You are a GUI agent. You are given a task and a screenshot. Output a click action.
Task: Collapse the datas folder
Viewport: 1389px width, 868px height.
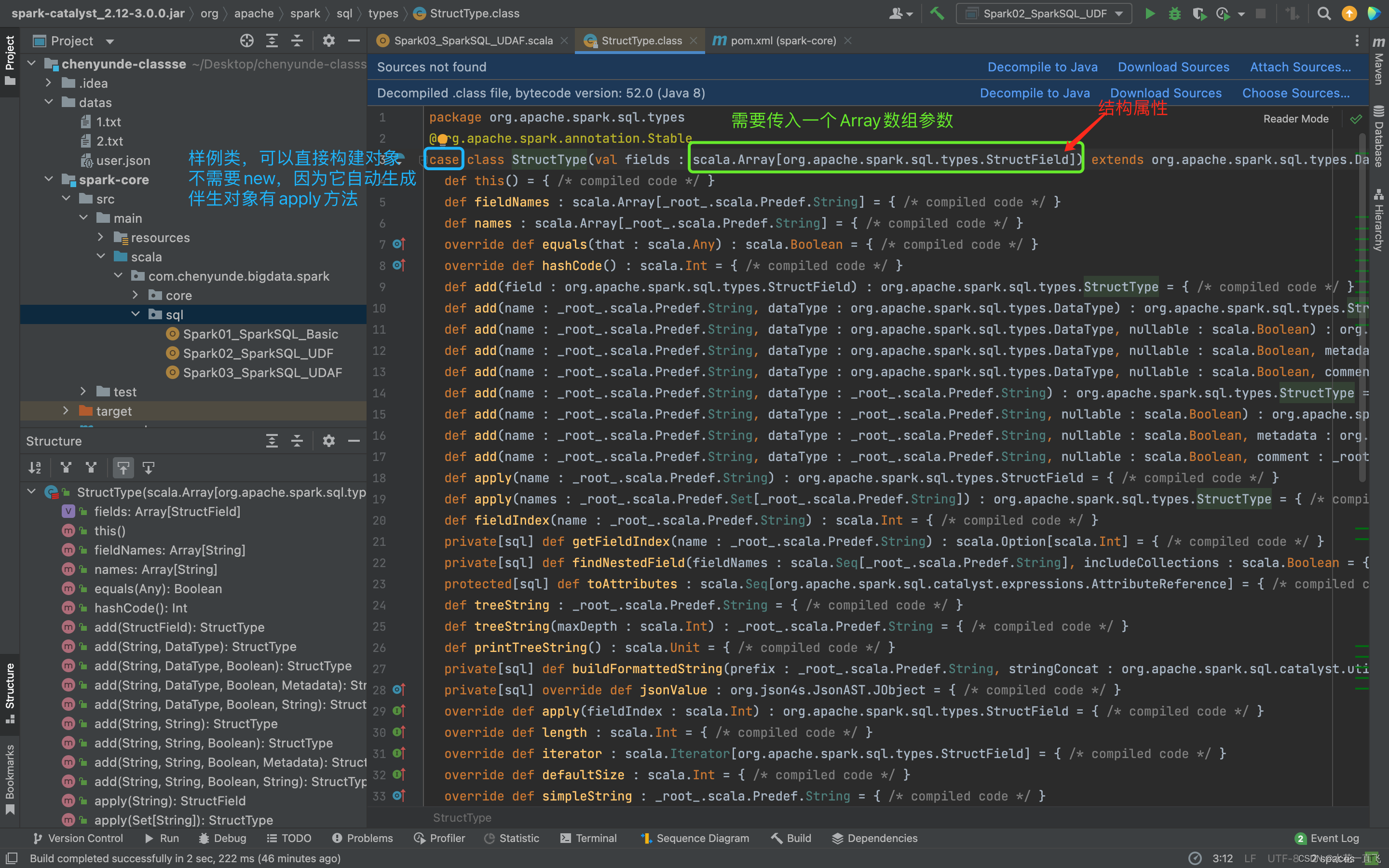pos(49,102)
